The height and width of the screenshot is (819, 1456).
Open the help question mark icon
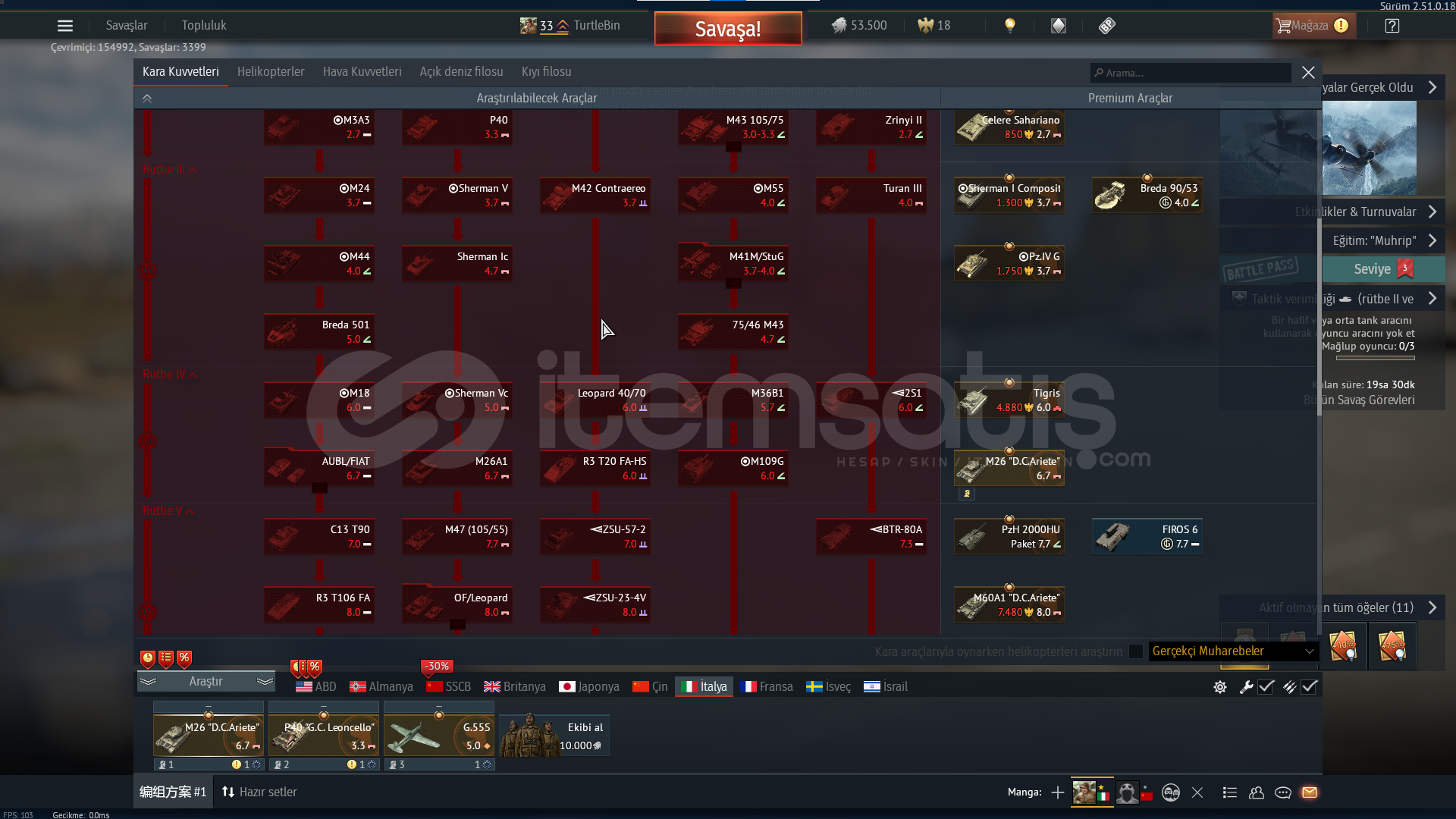[x=1392, y=26]
